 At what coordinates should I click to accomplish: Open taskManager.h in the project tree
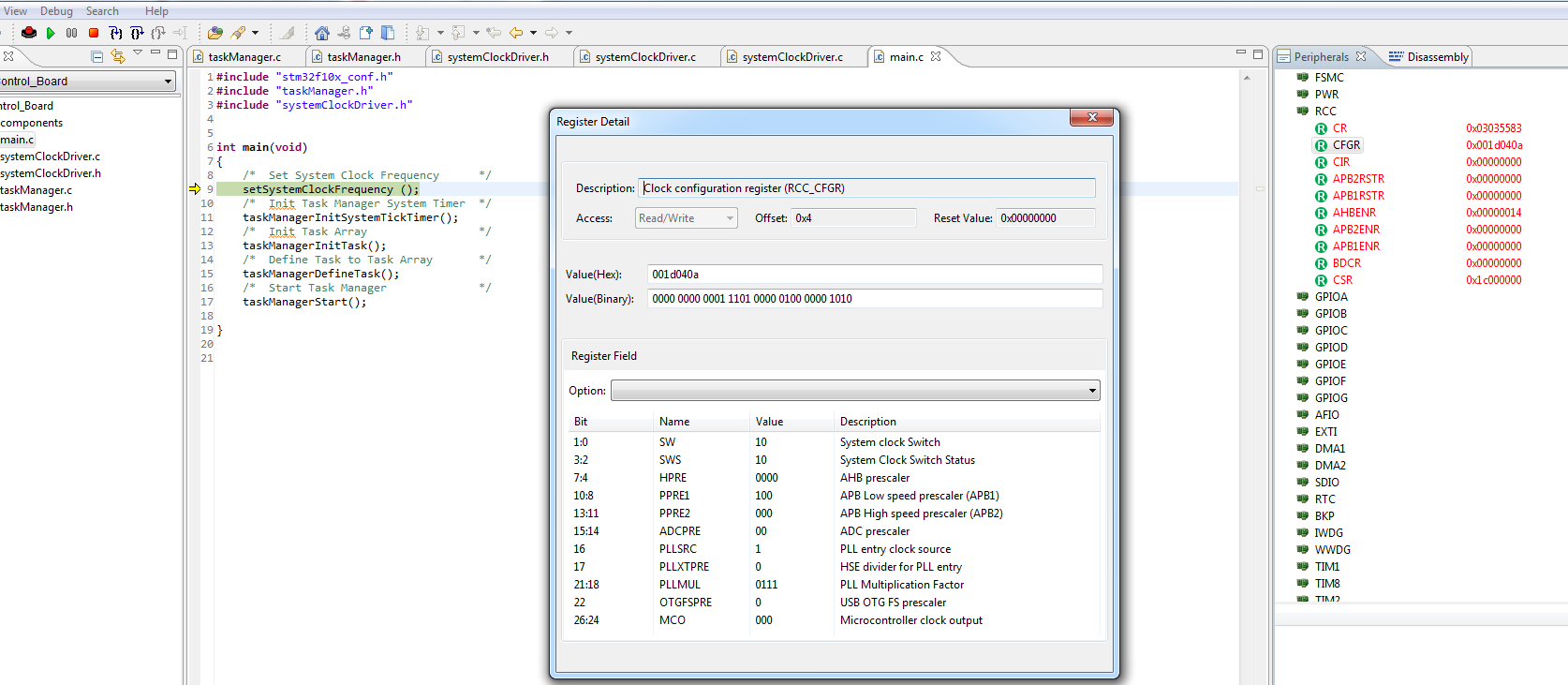click(x=37, y=207)
